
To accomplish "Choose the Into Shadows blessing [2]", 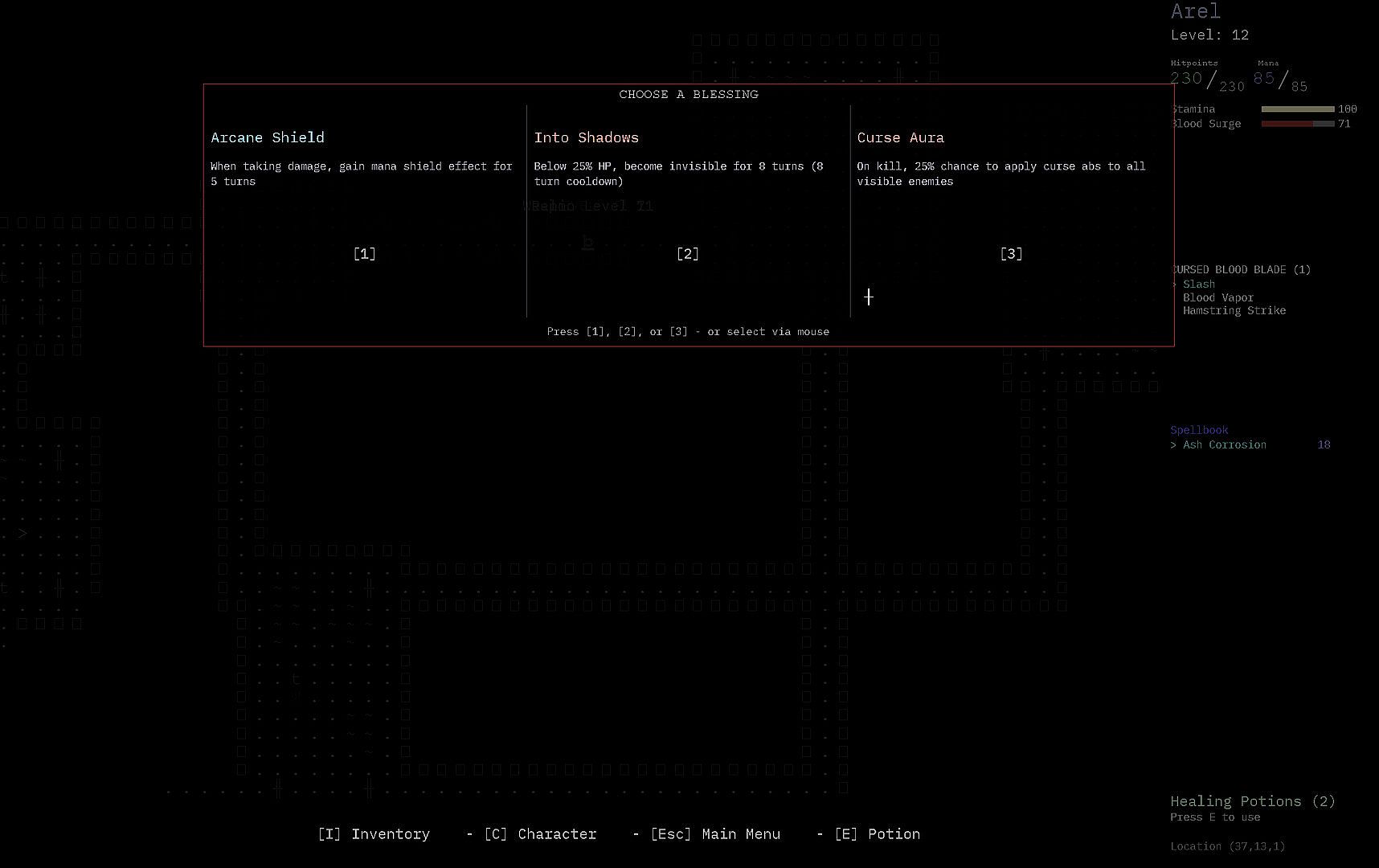I will tap(687, 254).
